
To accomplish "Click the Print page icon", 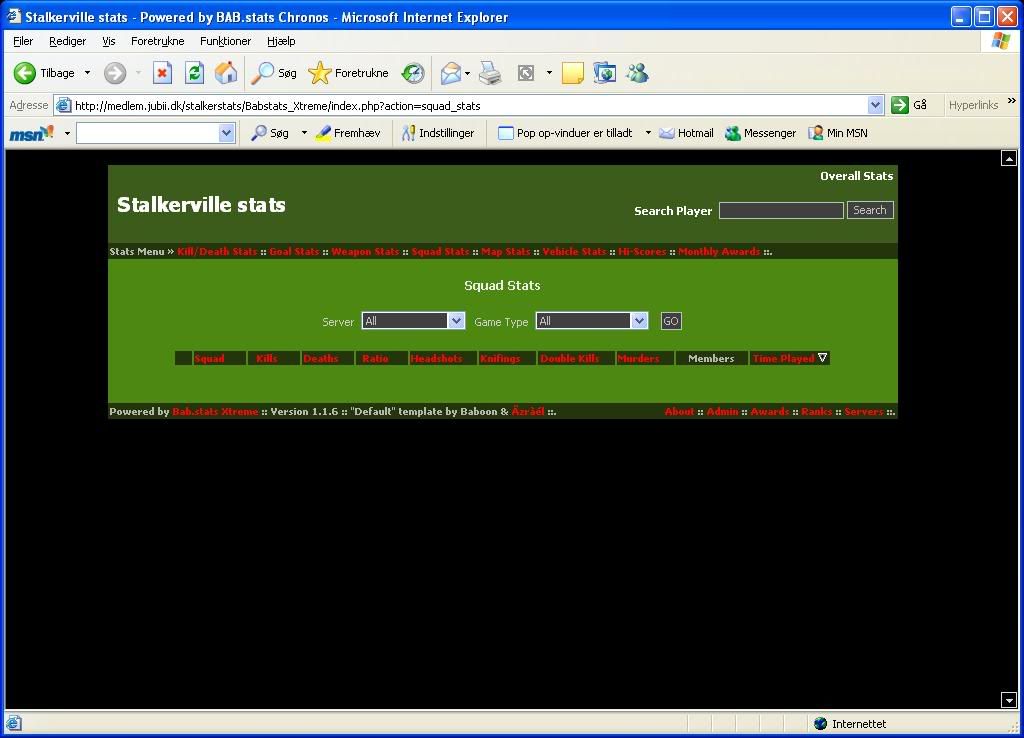I will click(490, 73).
